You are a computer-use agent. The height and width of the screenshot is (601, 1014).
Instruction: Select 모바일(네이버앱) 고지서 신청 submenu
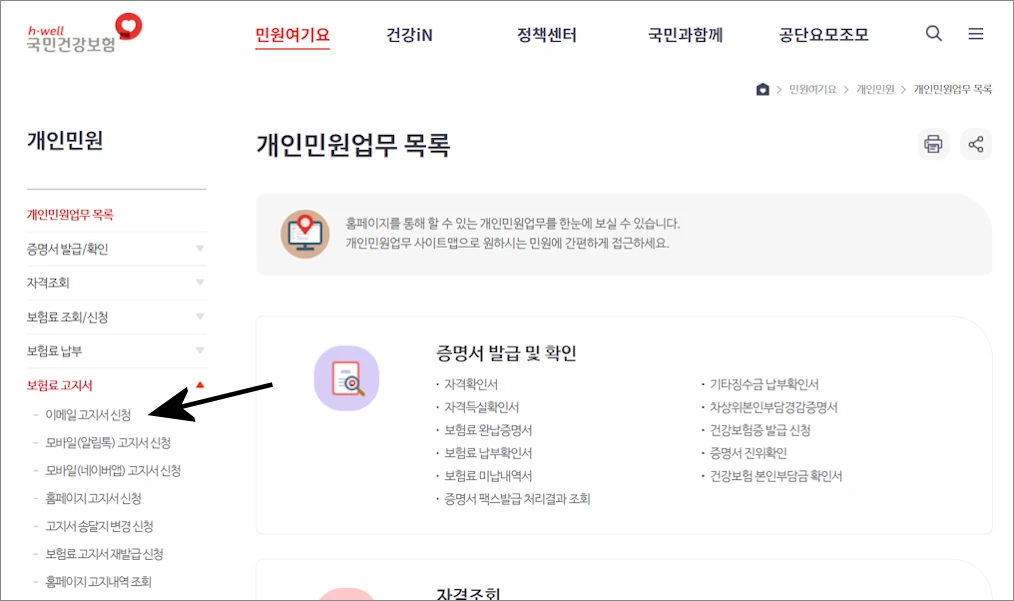(x=113, y=470)
